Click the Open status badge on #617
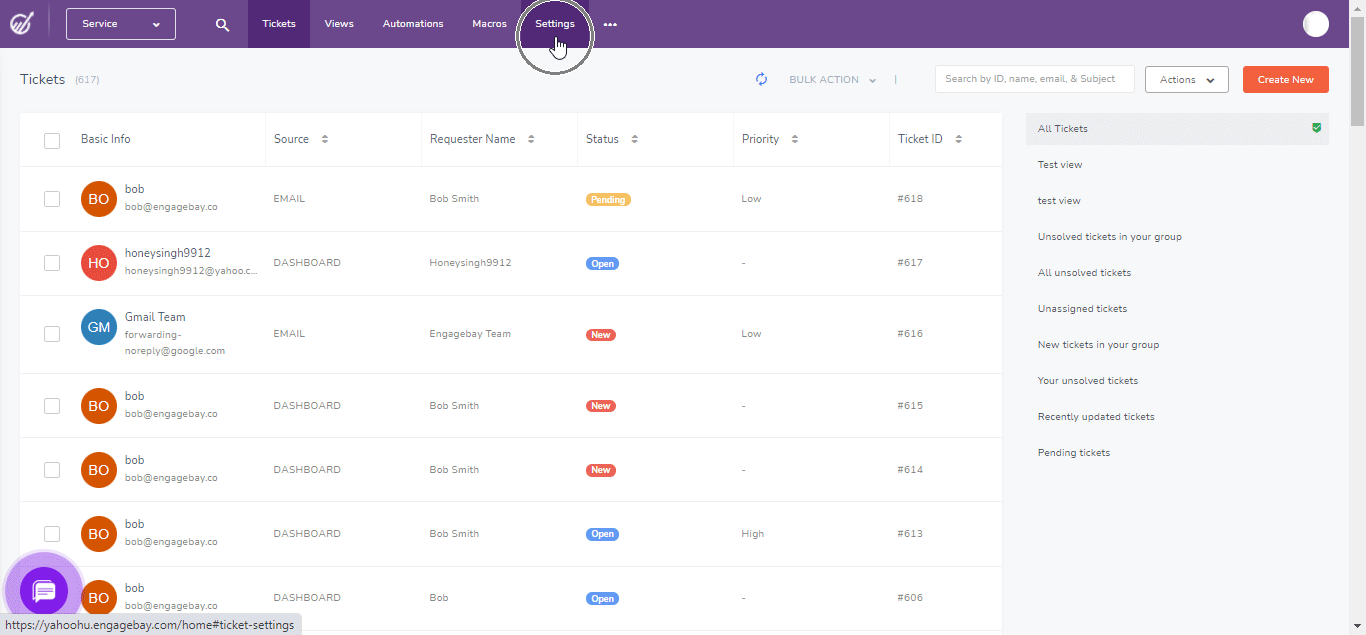1366x635 pixels. pos(602,263)
